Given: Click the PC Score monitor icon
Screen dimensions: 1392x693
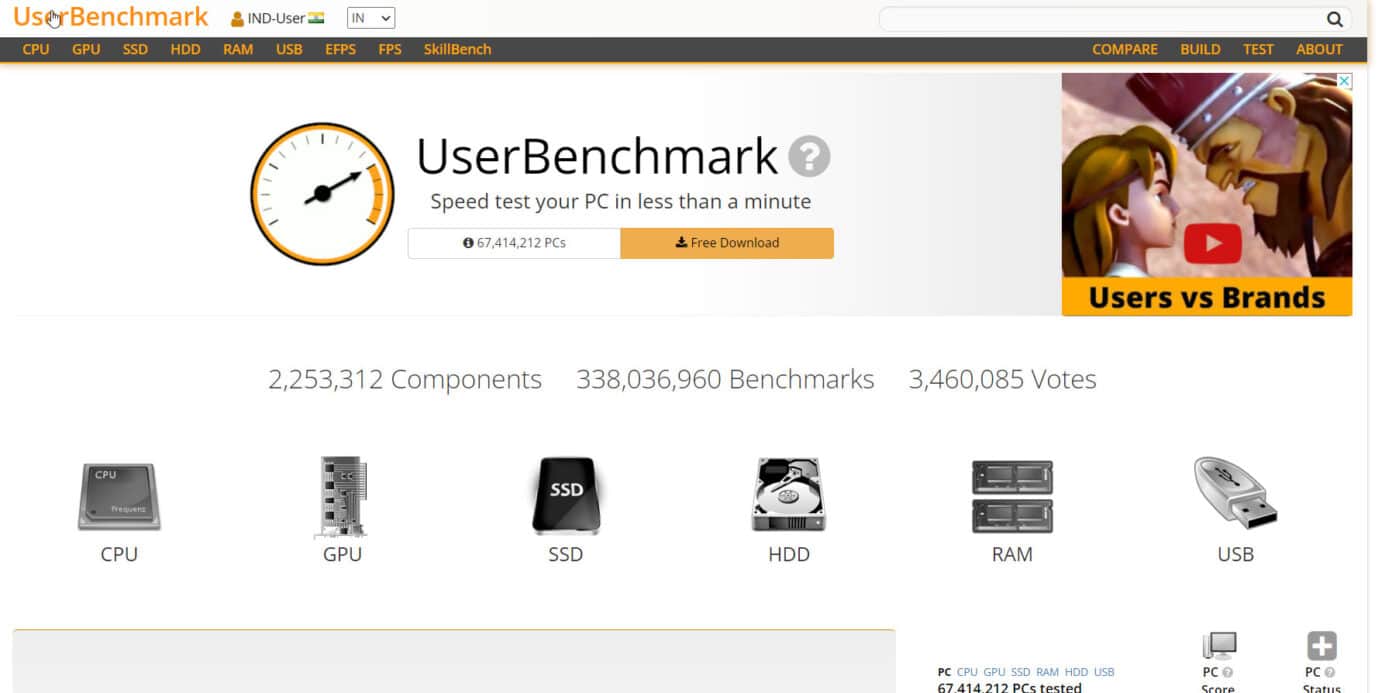Looking at the screenshot, I should [x=1217, y=645].
